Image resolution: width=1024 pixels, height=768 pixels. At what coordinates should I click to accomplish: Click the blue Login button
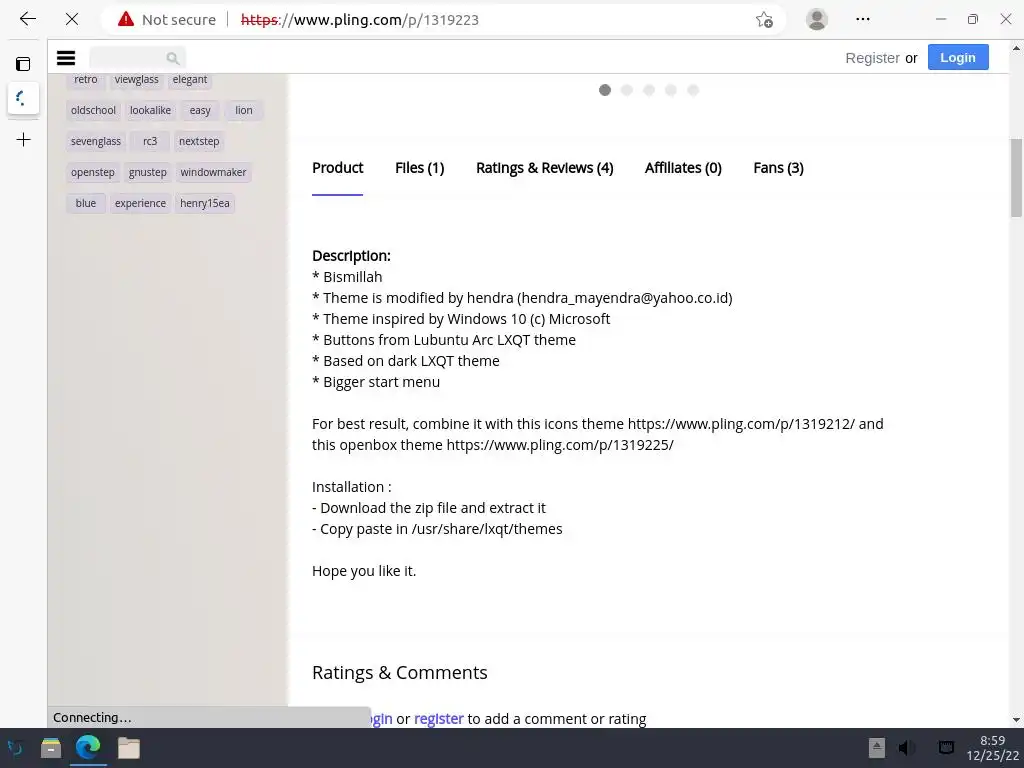click(x=958, y=57)
